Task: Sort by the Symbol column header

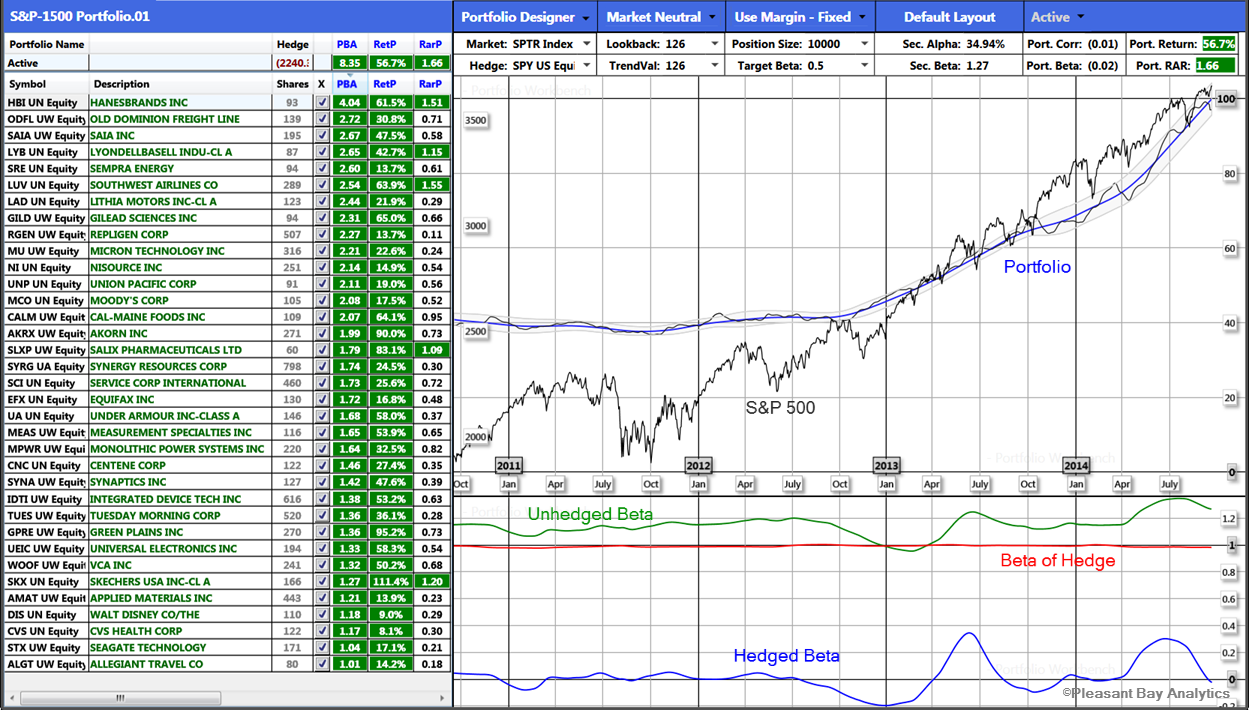Action: (x=46, y=84)
